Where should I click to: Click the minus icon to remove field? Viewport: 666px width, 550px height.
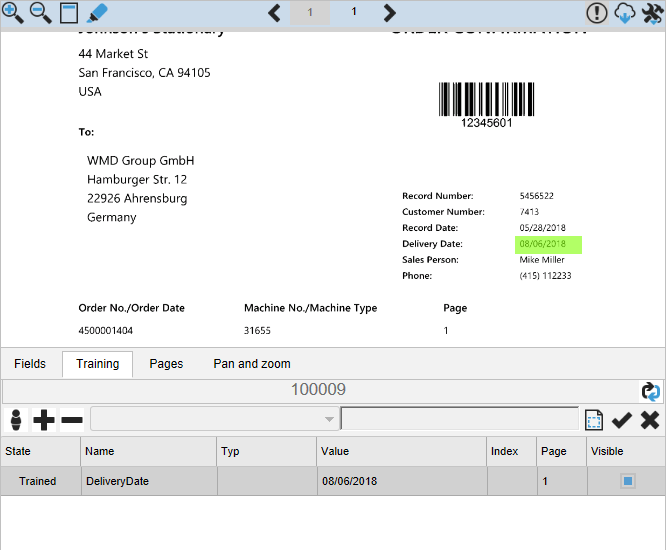[72, 419]
